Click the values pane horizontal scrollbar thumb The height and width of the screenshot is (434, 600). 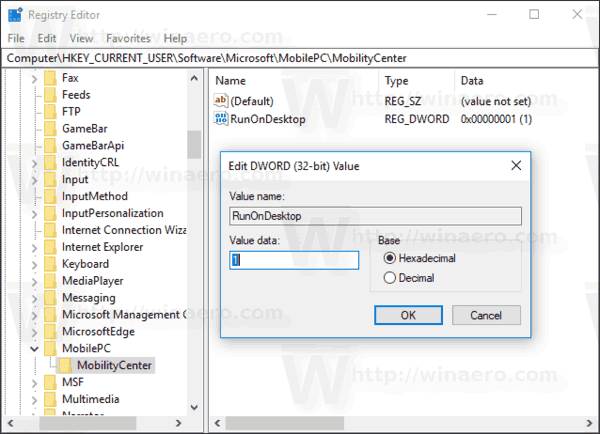click(x=285, y=423)
